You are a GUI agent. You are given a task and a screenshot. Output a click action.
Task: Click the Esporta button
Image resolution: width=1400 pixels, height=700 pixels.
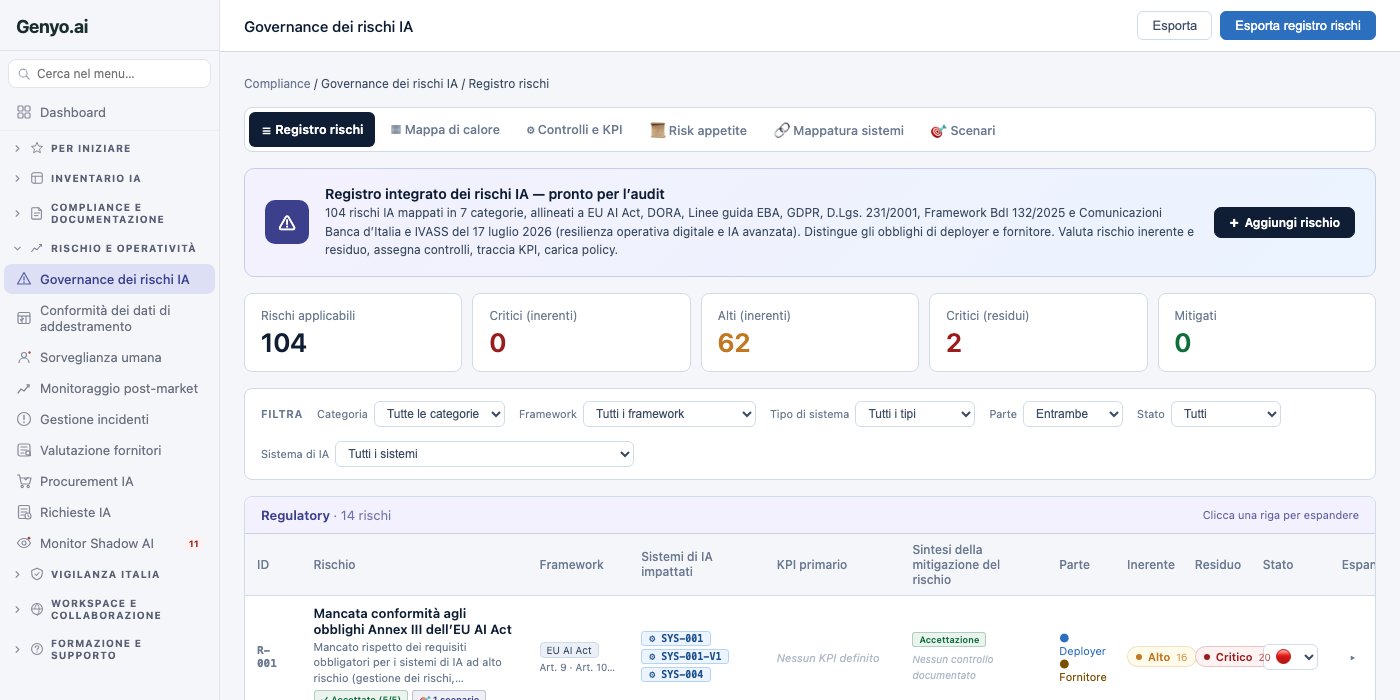click(x=1174, y=26)
